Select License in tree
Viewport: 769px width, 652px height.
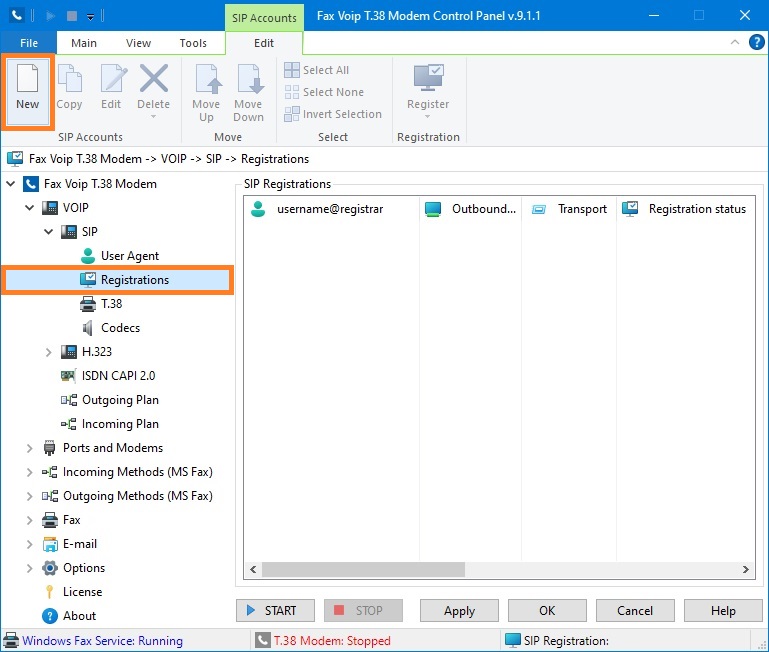82,592
